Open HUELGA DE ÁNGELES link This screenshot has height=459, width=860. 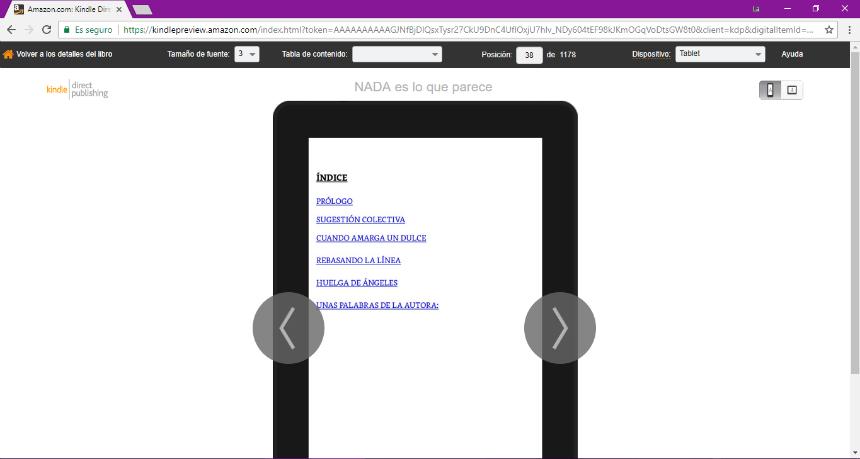pos(357,283)
